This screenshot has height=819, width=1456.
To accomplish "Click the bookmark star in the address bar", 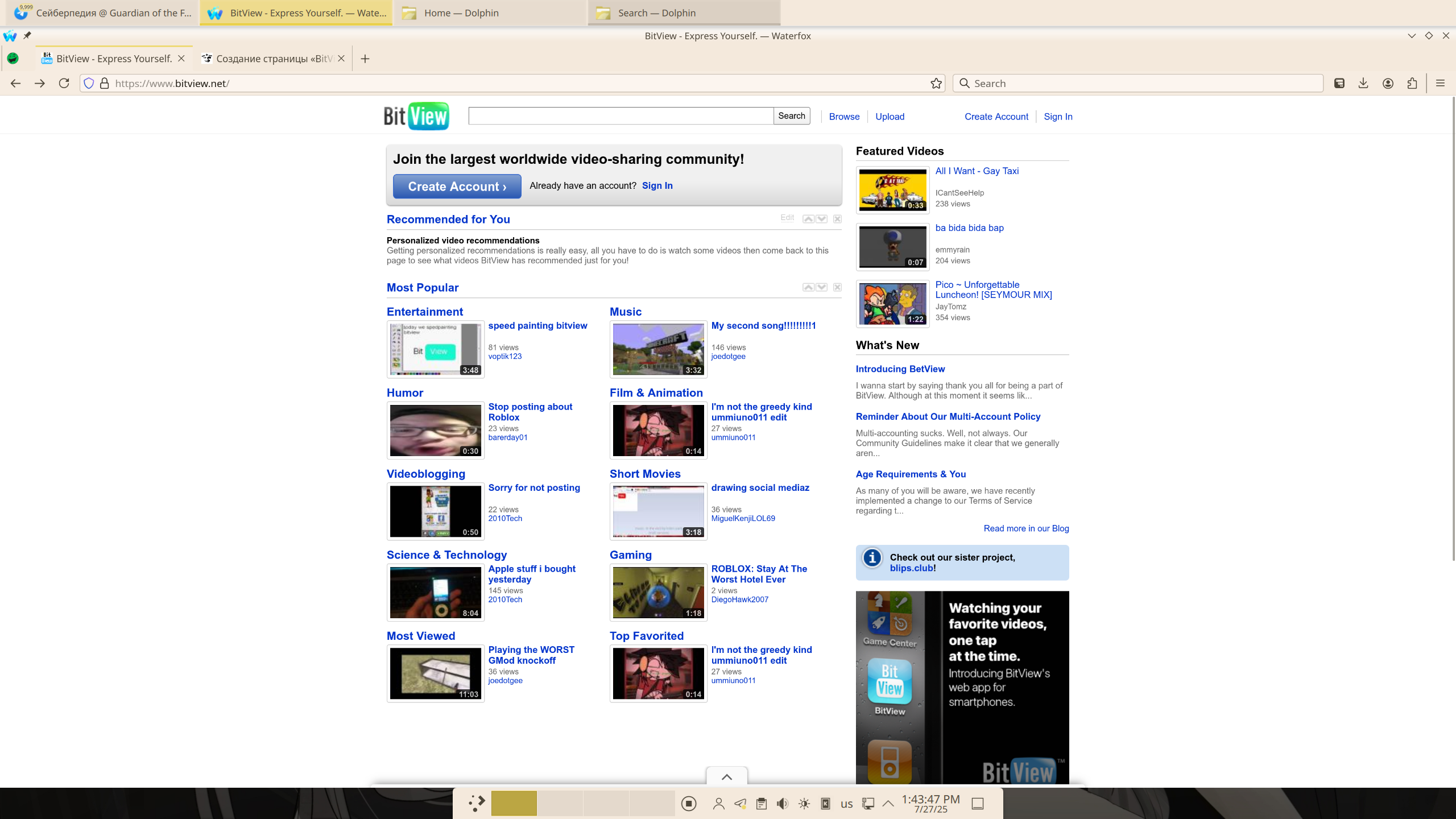I will tap(936, 84).
